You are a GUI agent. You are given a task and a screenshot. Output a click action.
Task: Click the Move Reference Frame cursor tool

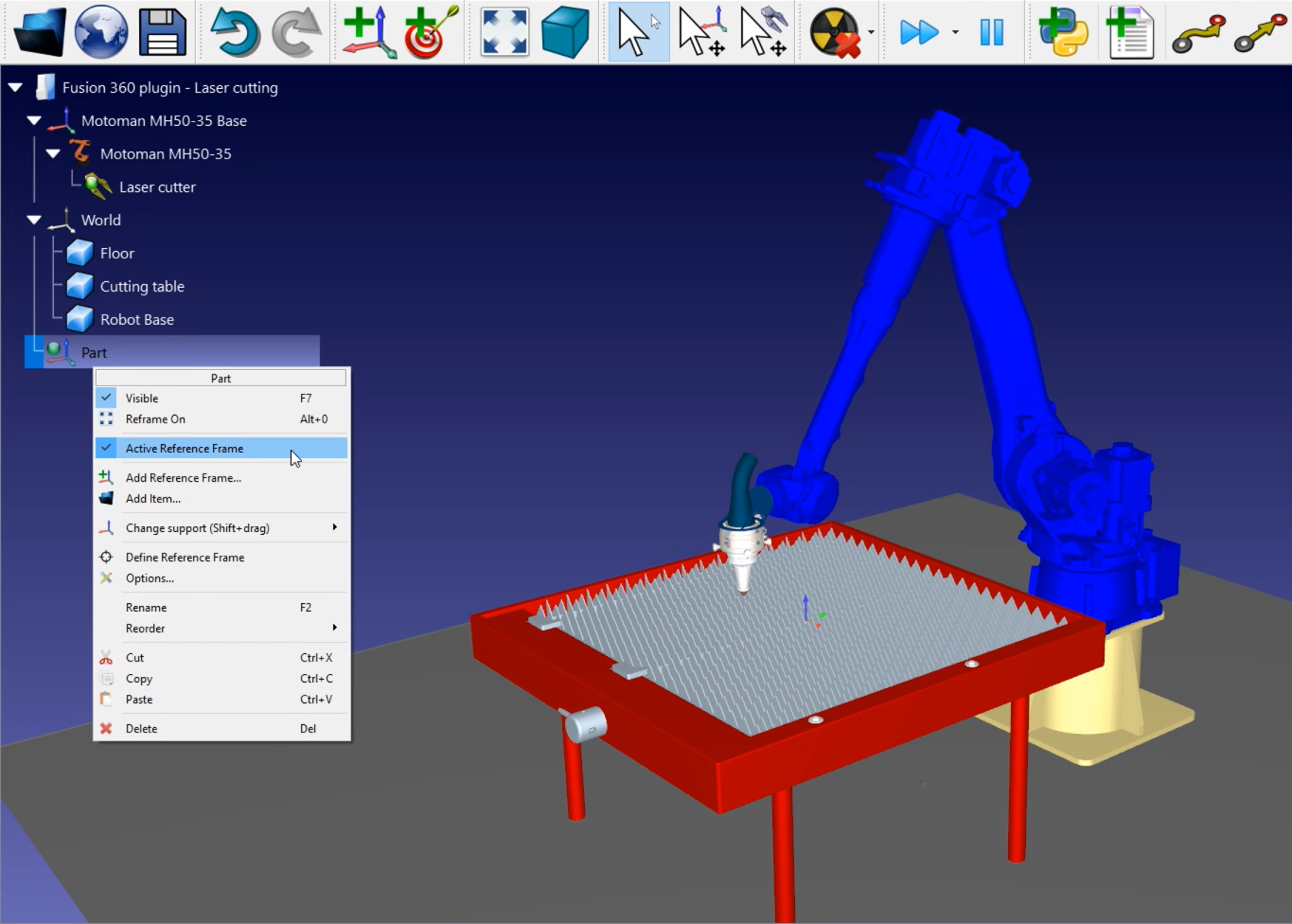click(701, 31)
